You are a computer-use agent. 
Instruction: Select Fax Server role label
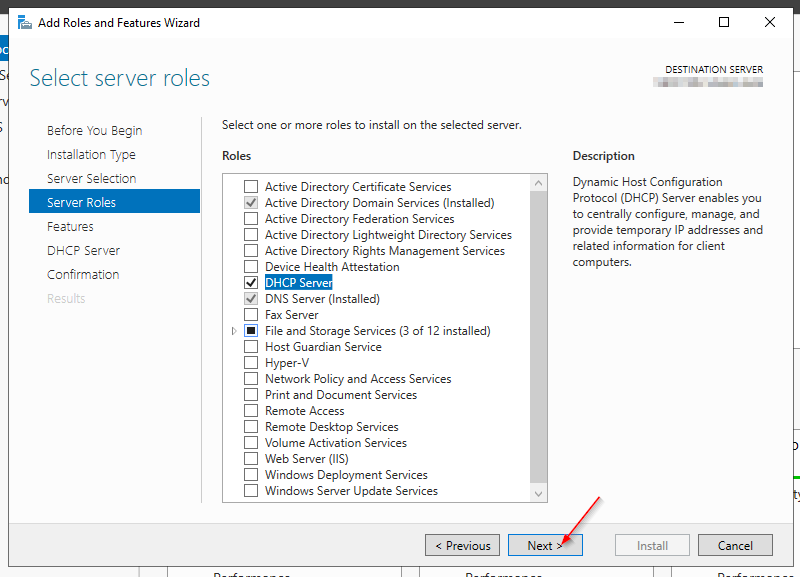pos(291,315)
